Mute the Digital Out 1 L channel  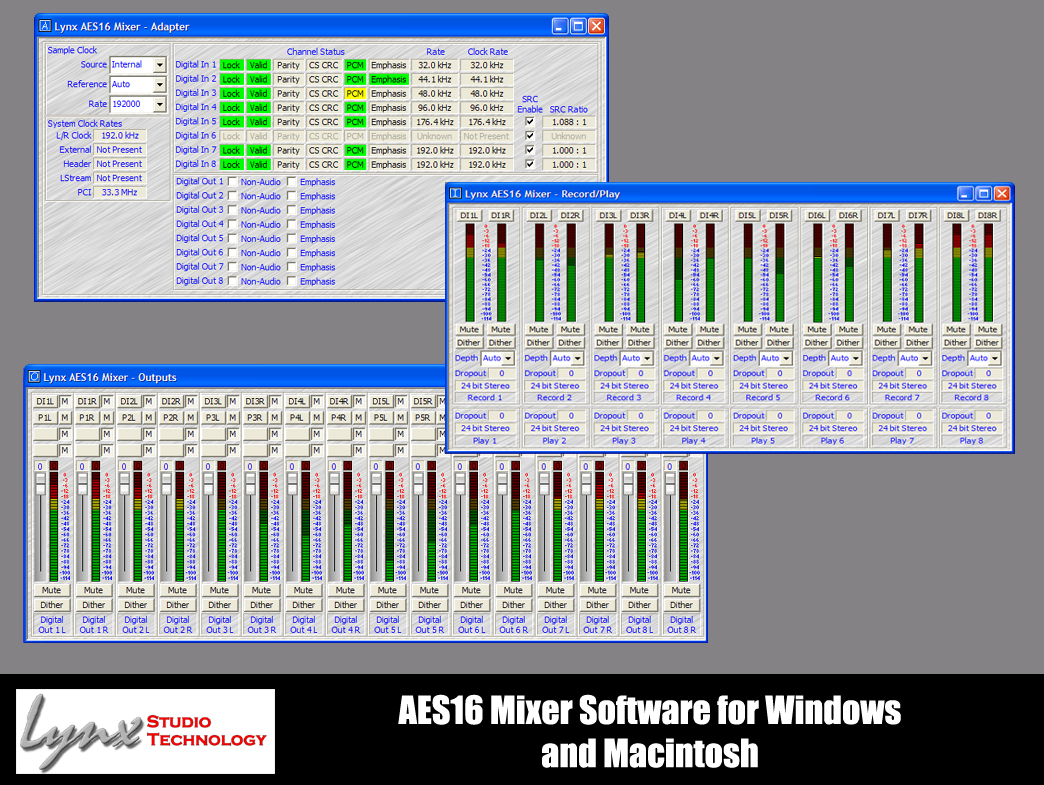click(x=52, y=590)
